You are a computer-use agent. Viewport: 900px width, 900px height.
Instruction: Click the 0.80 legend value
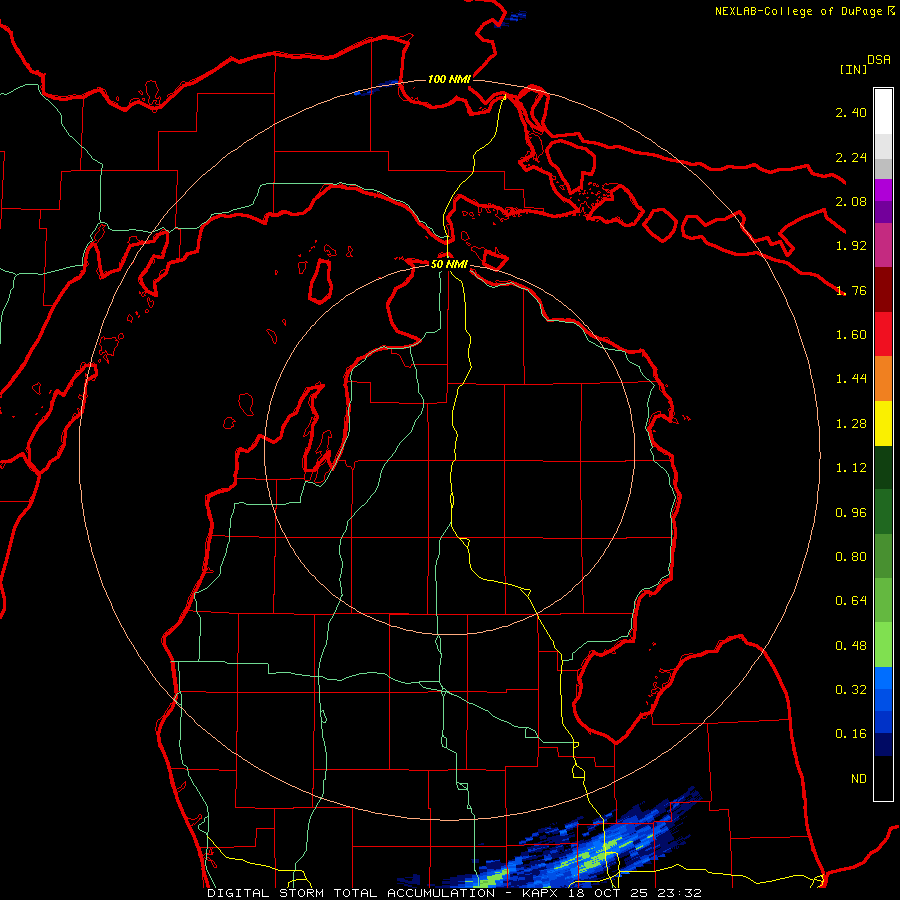tap(851, 557)
